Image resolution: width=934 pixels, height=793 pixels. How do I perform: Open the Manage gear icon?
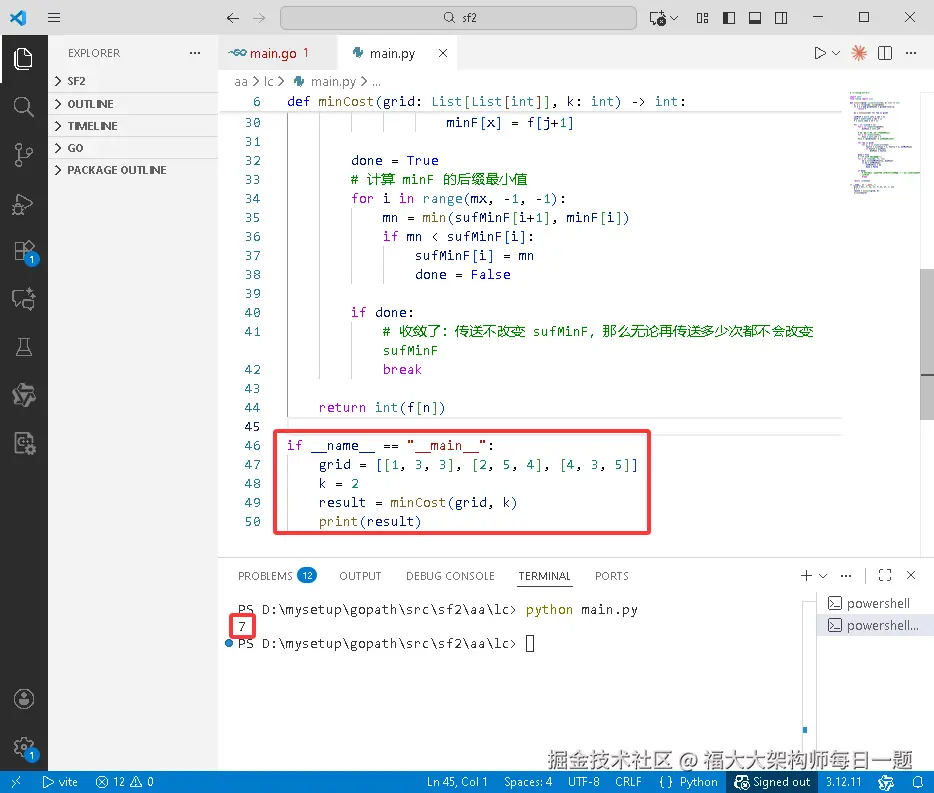click(x=24, y=748)
